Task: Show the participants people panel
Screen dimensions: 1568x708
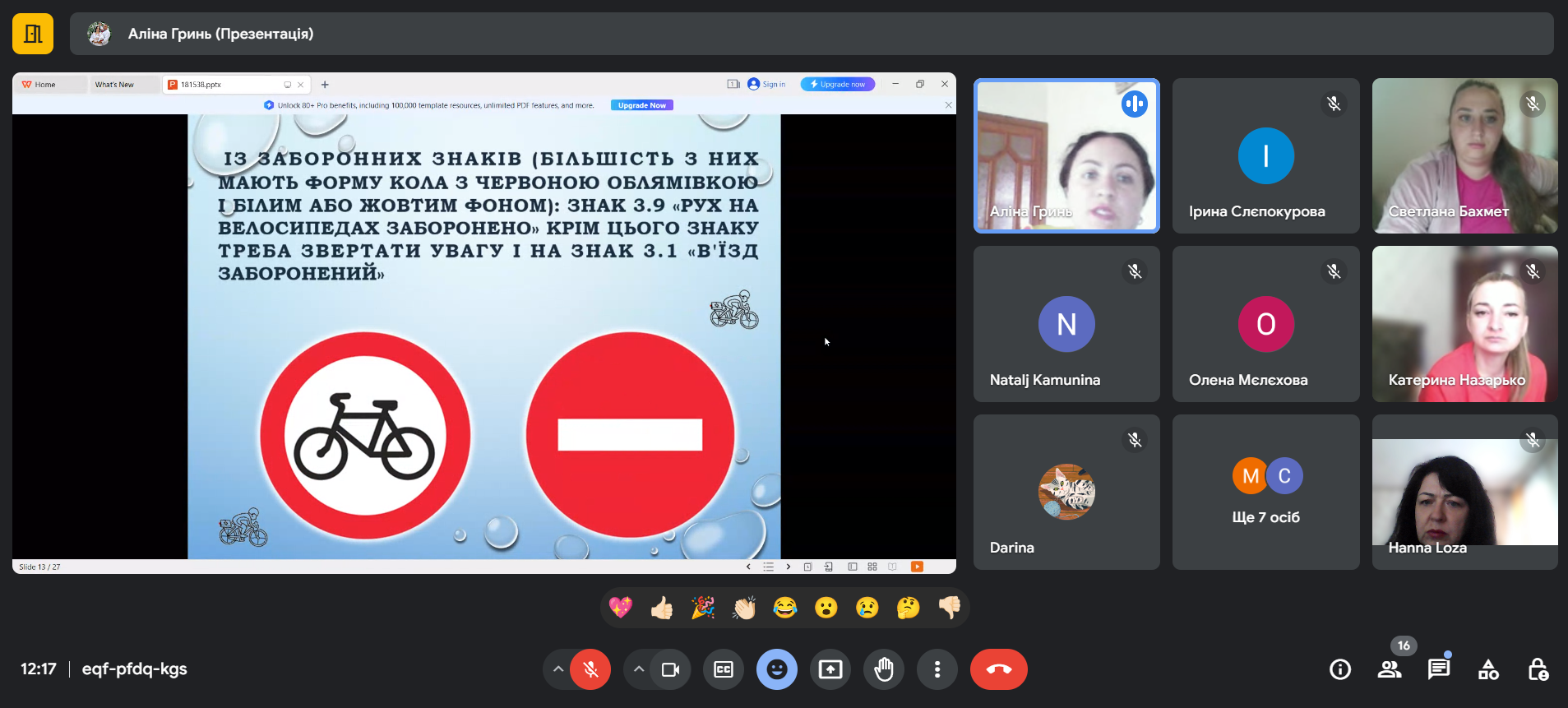Action: [x=1390, y=670]
